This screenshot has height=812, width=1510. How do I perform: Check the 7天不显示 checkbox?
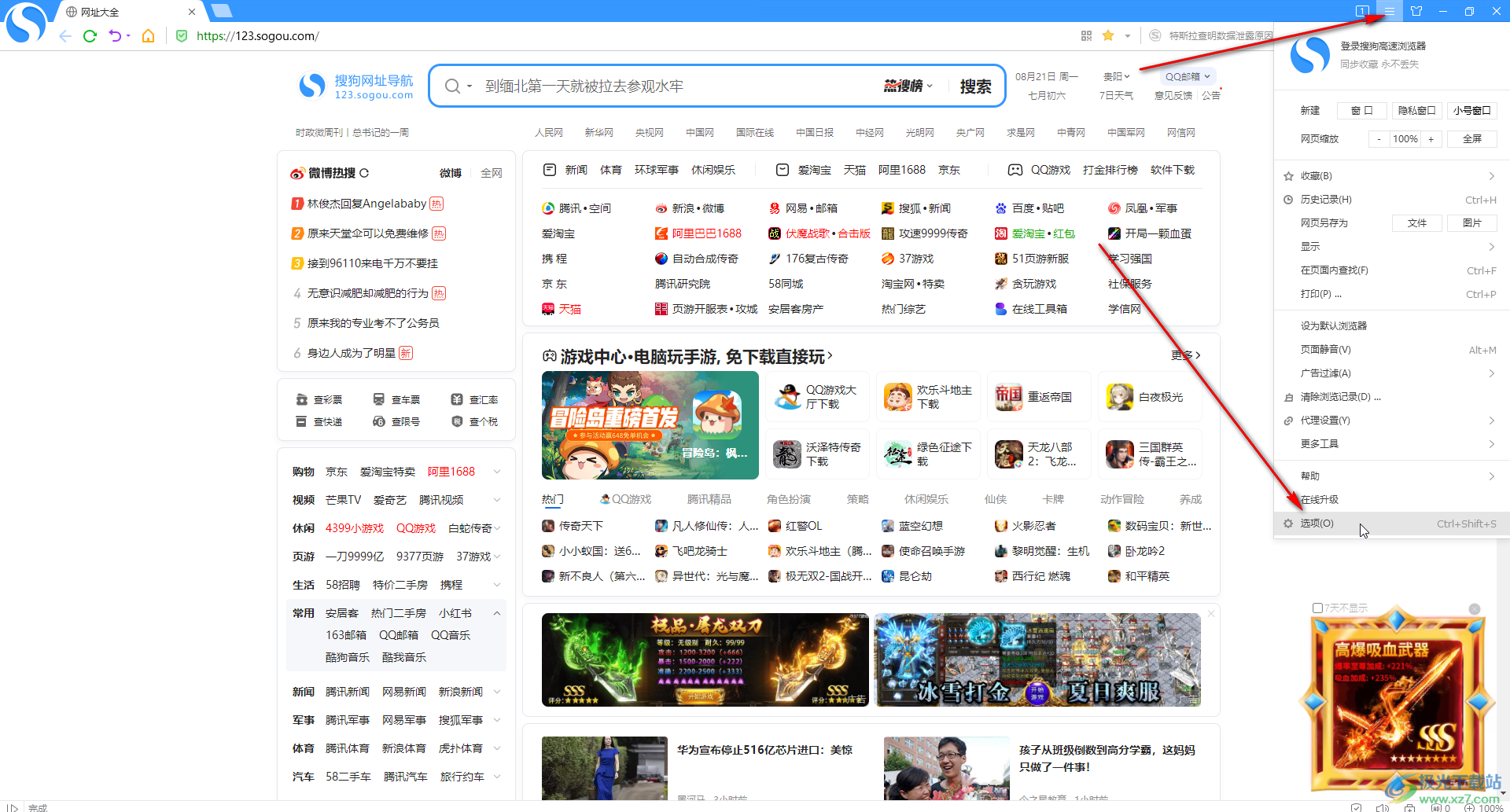pos(1317,608)
